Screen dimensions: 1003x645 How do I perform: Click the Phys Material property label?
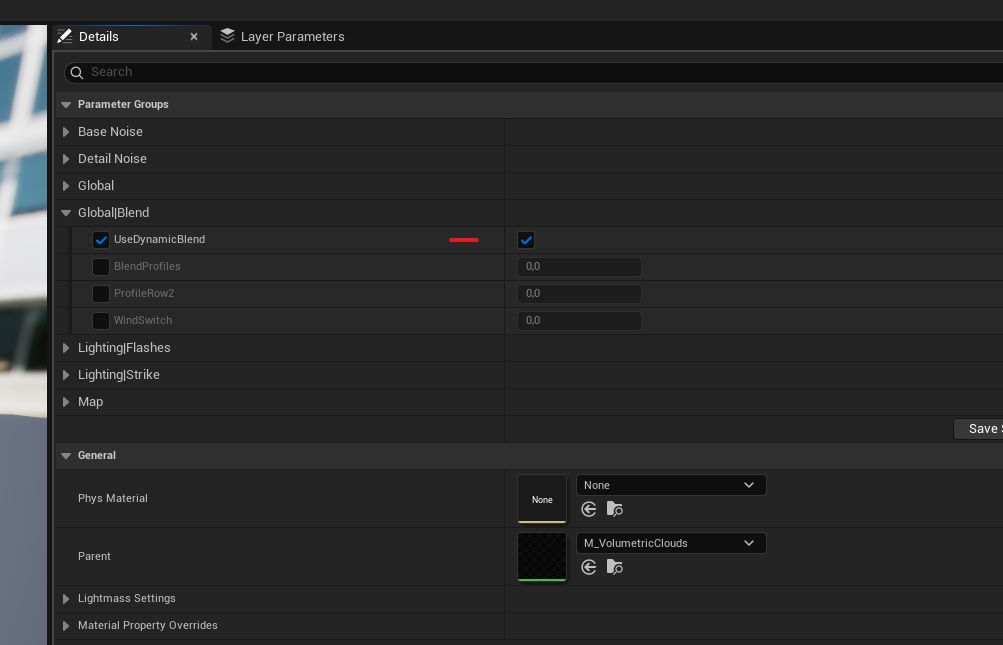(x=113, y=498)
